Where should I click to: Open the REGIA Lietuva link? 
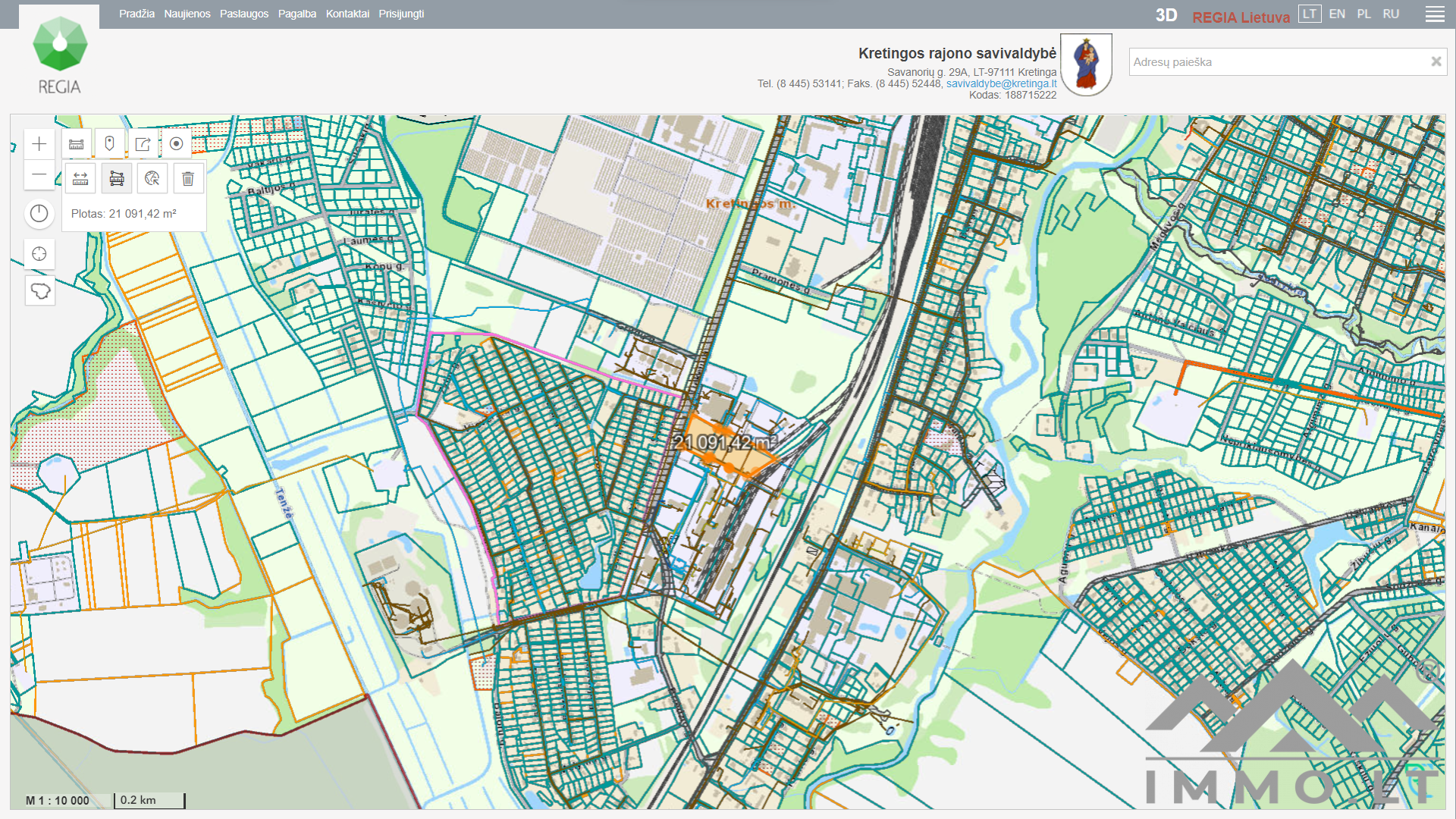point(1241,17)
